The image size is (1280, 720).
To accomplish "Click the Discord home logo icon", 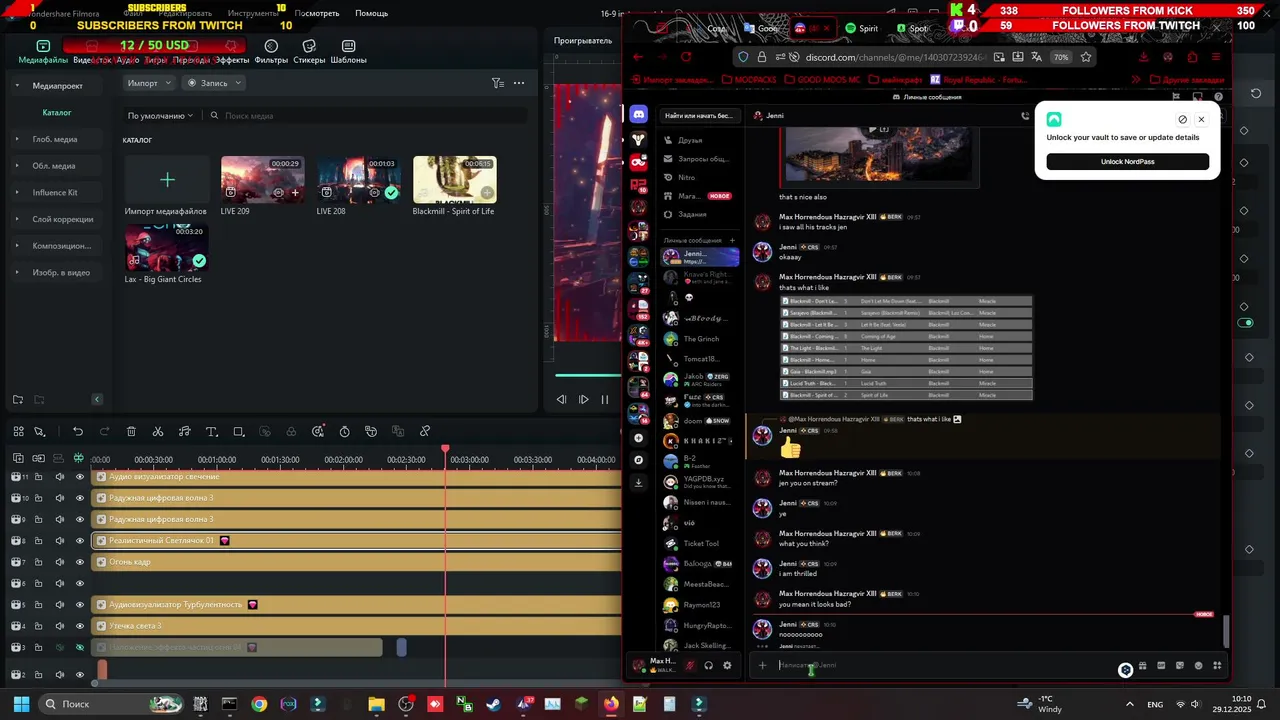I will tap(639, 115).
